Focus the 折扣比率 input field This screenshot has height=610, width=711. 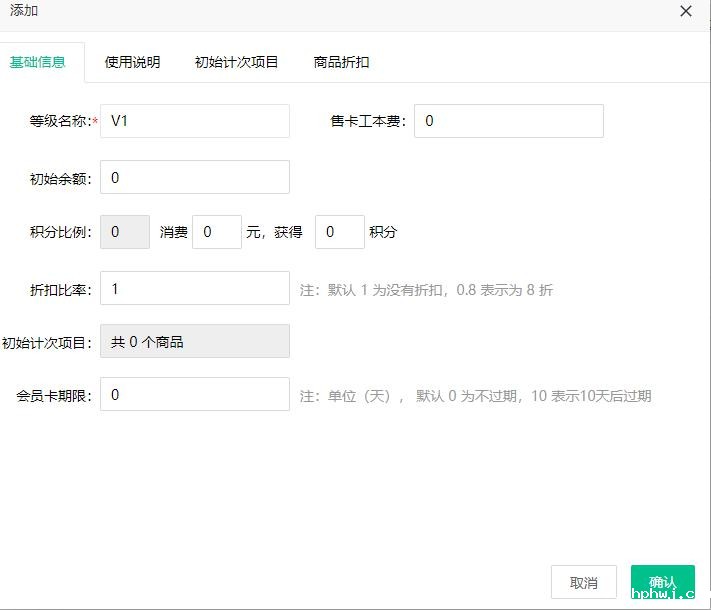pos(195,288)
